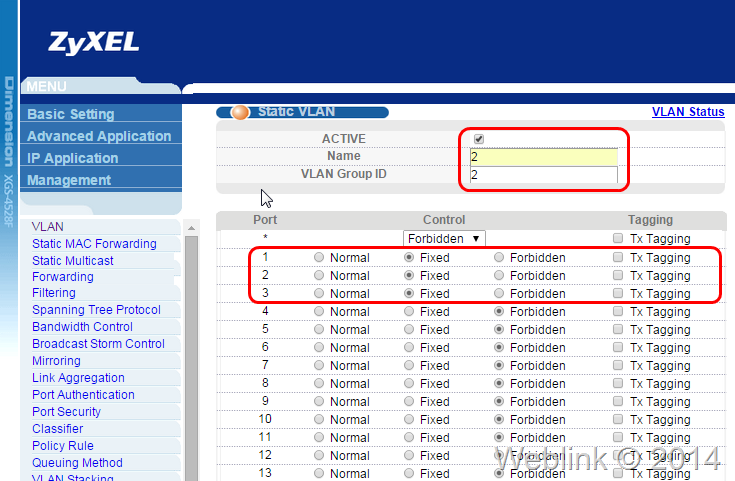
Task: Select Forbidden radio for port 7
Action: click(499, 365)
